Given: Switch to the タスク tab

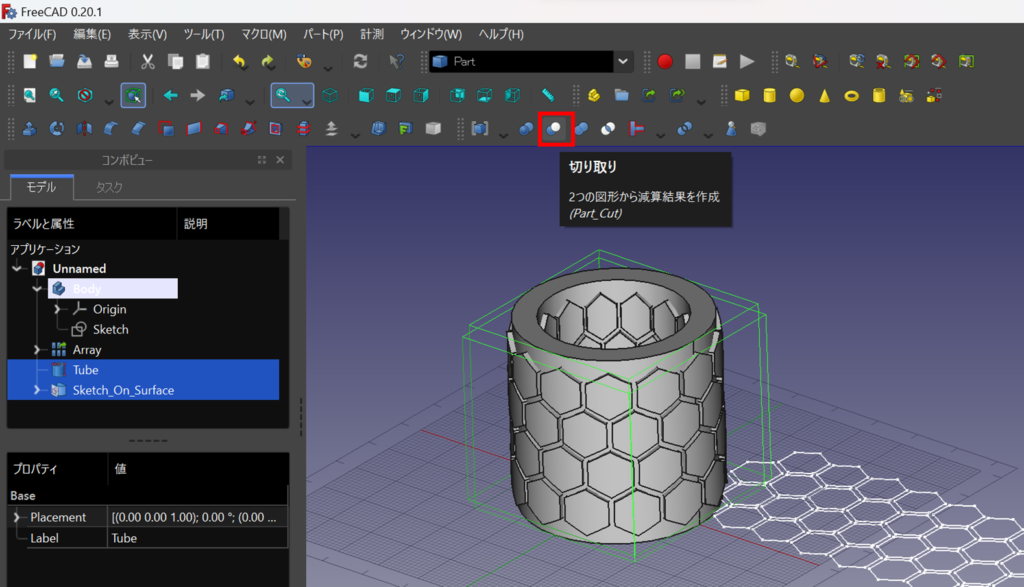Looking at the screenshot, I should point(109,187).
